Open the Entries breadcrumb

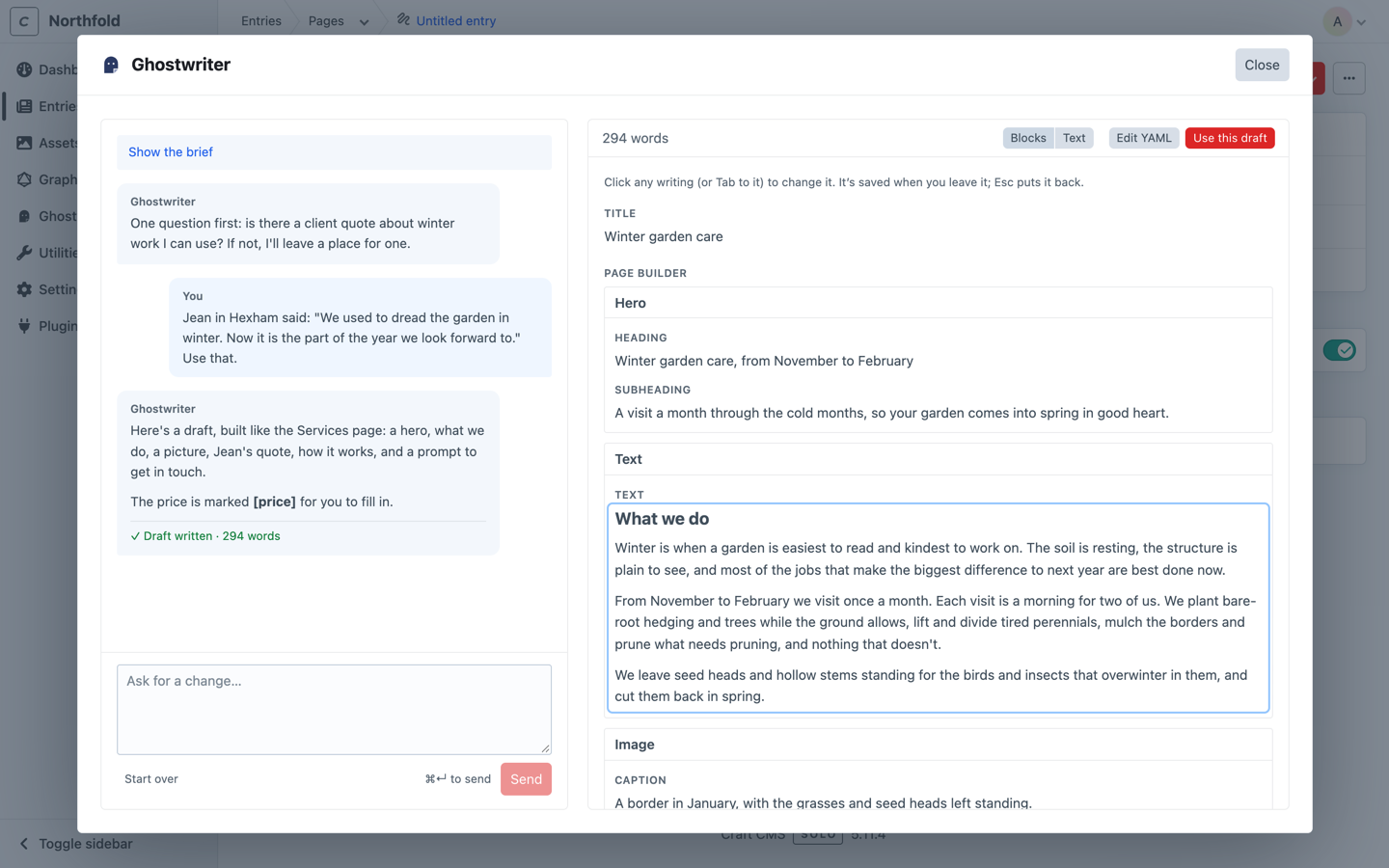pos(261,21)
